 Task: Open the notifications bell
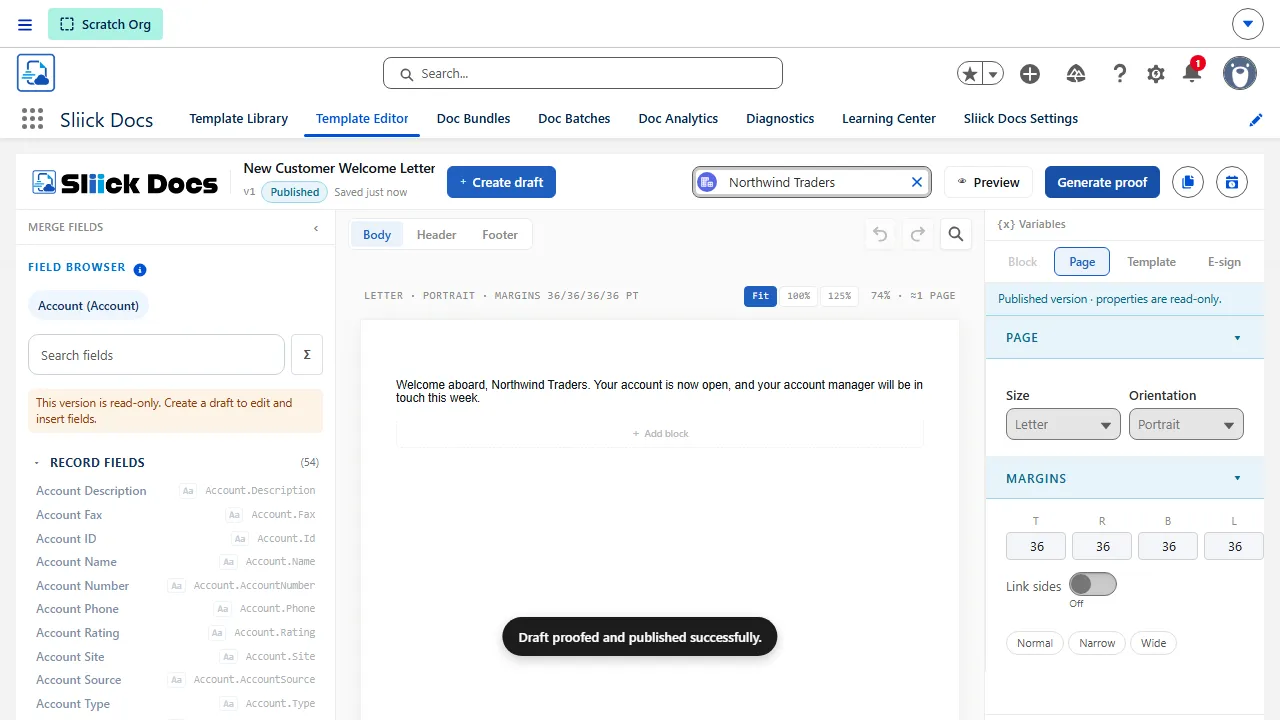point(1192,73)
